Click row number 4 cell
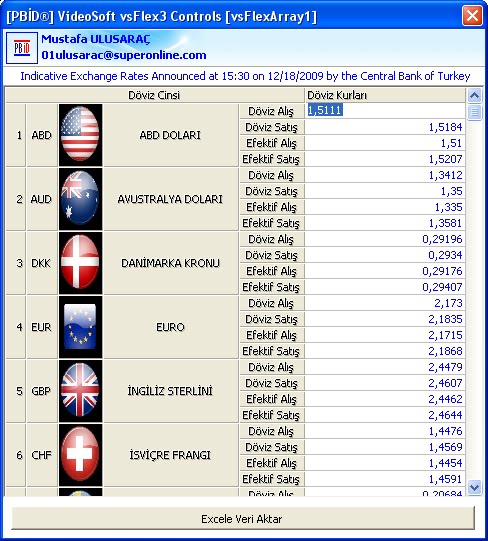This screenshot has width=488, height=541. click(16, 327)
